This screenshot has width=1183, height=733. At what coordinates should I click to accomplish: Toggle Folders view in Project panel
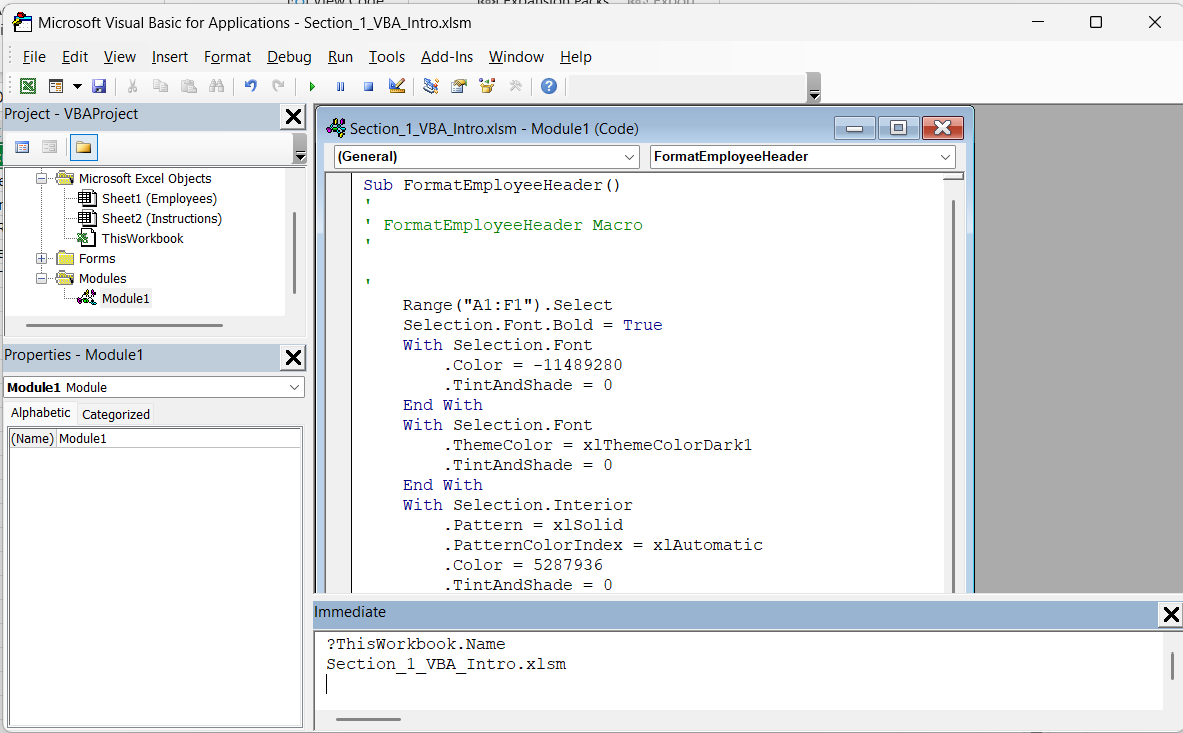[x=84, y=147]
